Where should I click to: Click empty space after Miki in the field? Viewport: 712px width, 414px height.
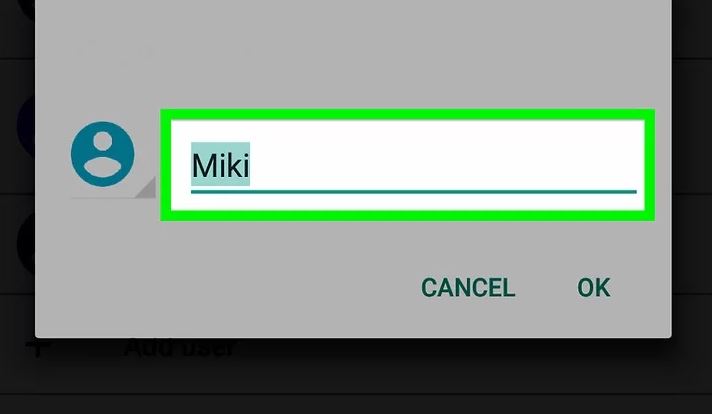pyautogui.click(x=443, y=164)
